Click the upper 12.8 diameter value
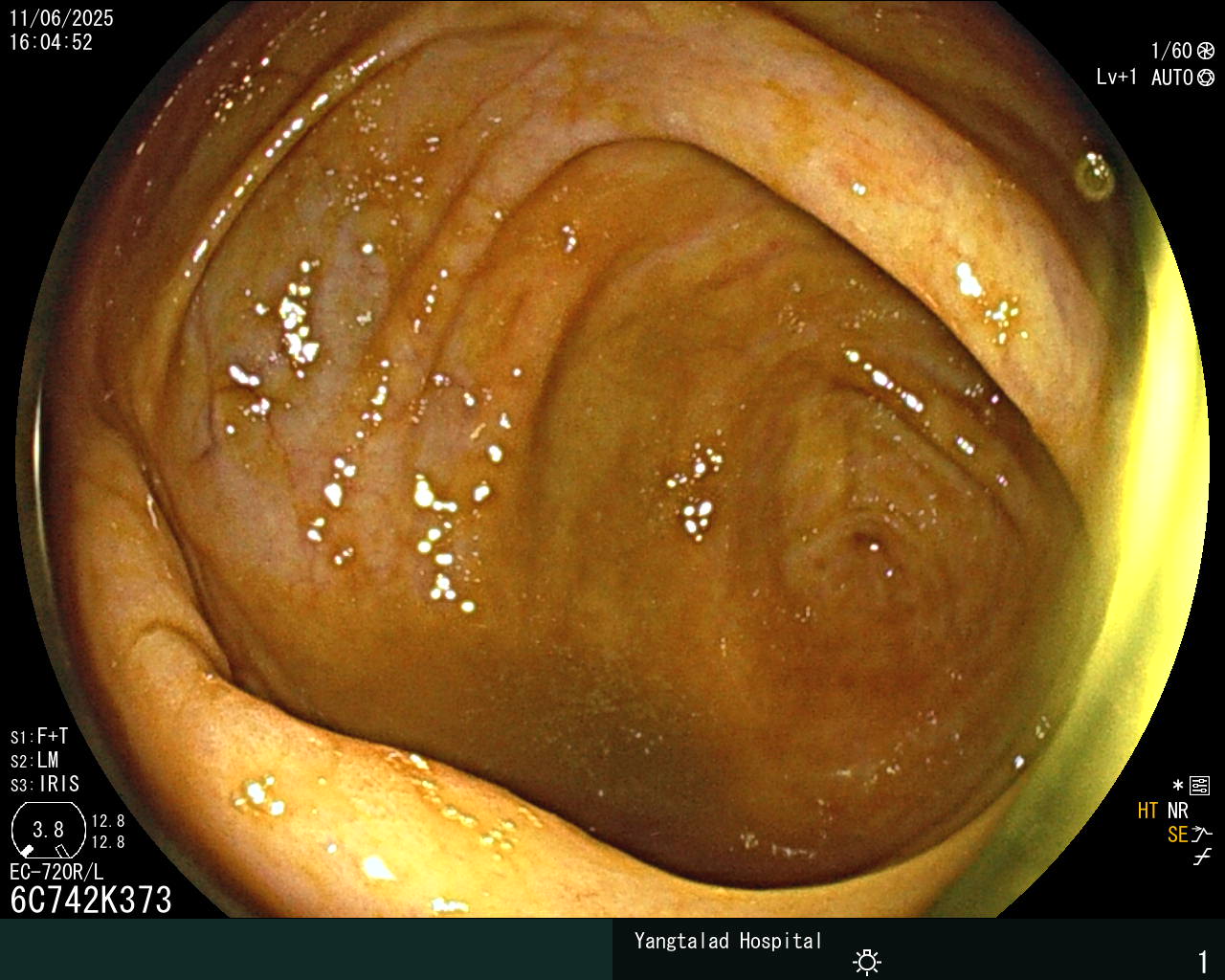Screen dimensions: 1225x980 pos(108,821)
